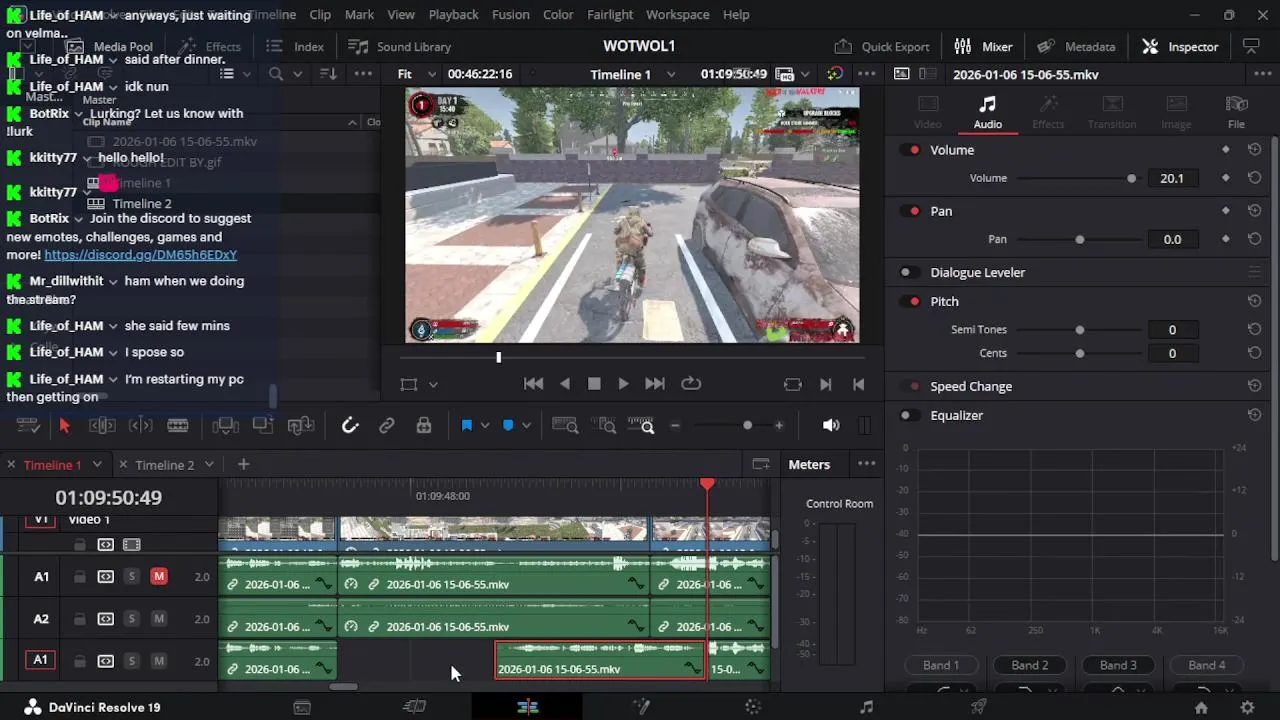The image size is (1280, 720).
Task: Switch to the Audio inspector tab
Action: coord(988,112)
